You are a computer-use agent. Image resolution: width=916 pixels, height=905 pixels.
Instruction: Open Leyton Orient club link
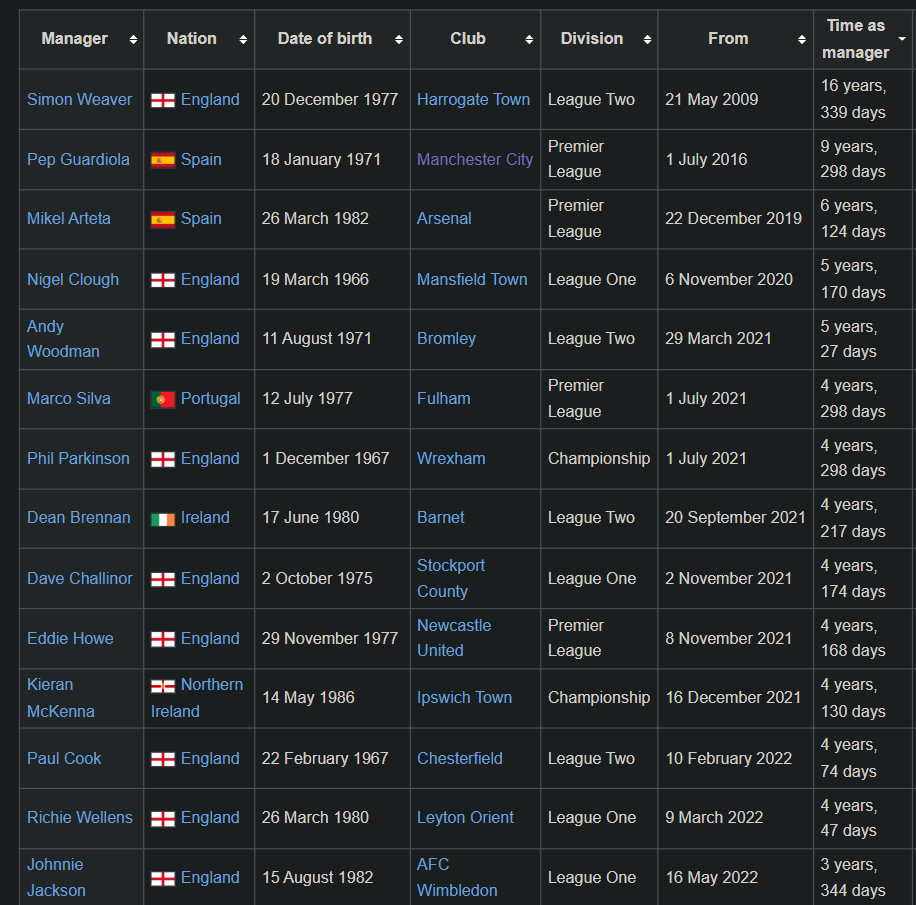(x=466, y=817)
